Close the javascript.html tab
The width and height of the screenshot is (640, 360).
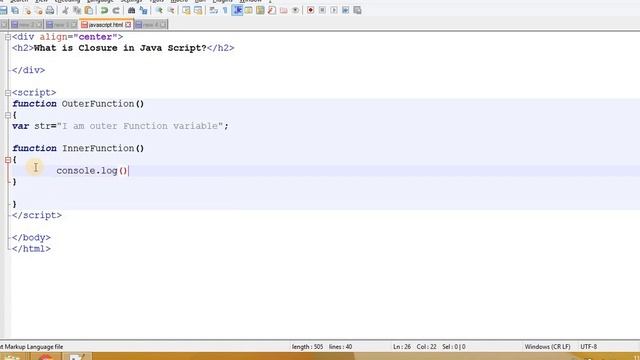[x=128, y=25]
